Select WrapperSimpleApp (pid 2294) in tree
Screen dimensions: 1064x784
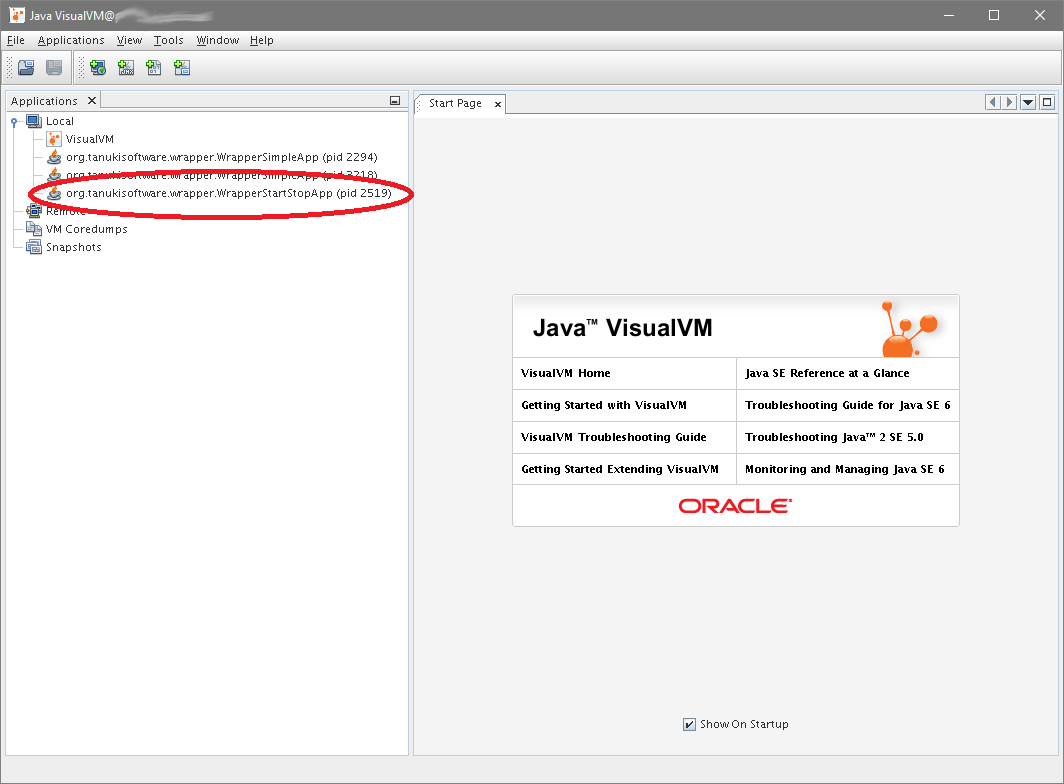coord(221,157)
